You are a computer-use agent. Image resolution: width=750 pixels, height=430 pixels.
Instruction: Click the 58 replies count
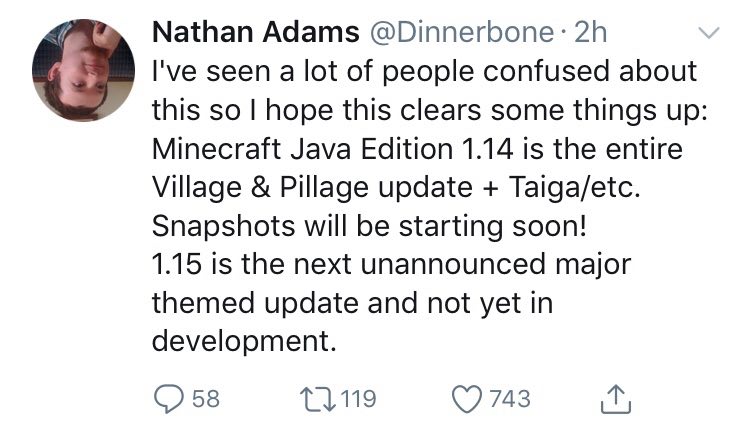click(205, 399)
